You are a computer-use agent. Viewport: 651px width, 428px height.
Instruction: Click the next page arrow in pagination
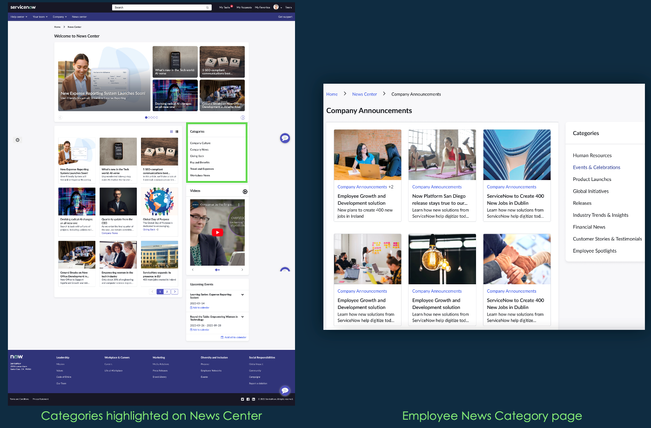tap(175, 292)
